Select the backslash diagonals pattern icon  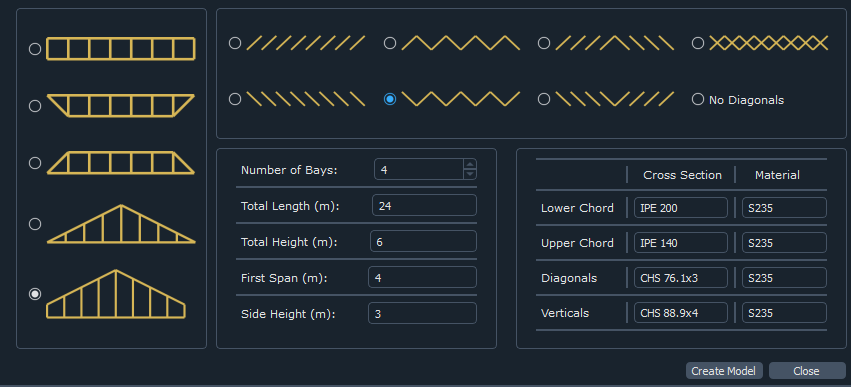(306, 99)
